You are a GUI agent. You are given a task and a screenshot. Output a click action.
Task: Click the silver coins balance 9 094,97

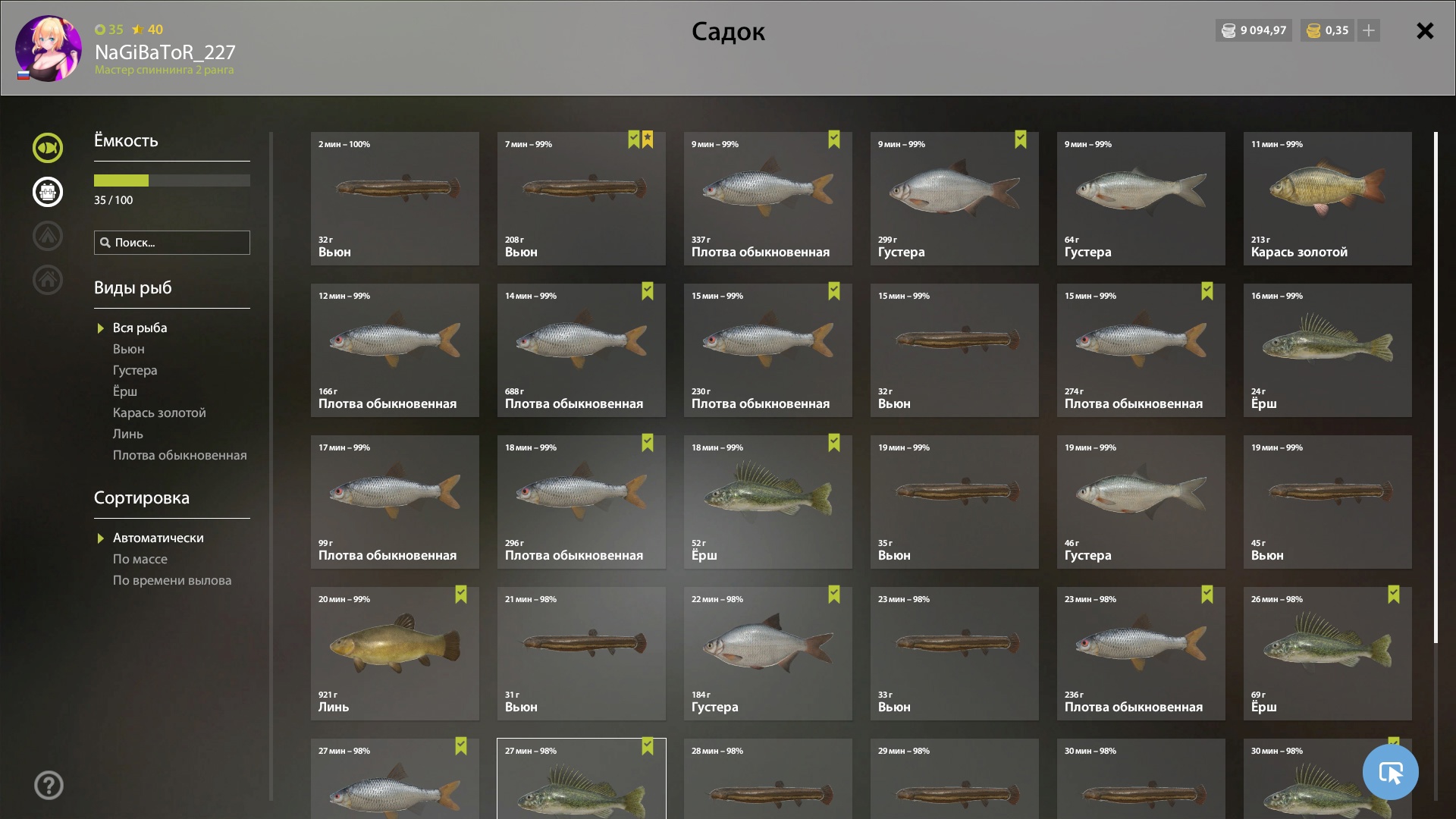click(1254, 30)
